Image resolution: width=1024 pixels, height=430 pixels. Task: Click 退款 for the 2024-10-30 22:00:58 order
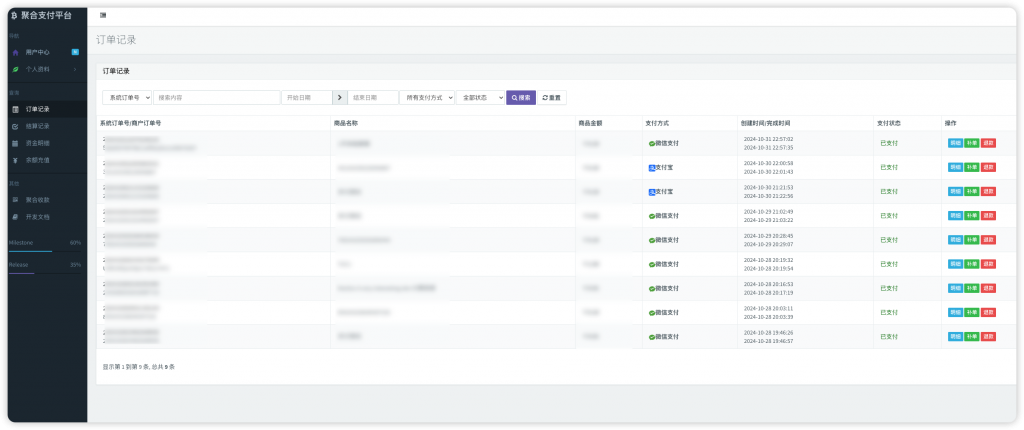988,167
